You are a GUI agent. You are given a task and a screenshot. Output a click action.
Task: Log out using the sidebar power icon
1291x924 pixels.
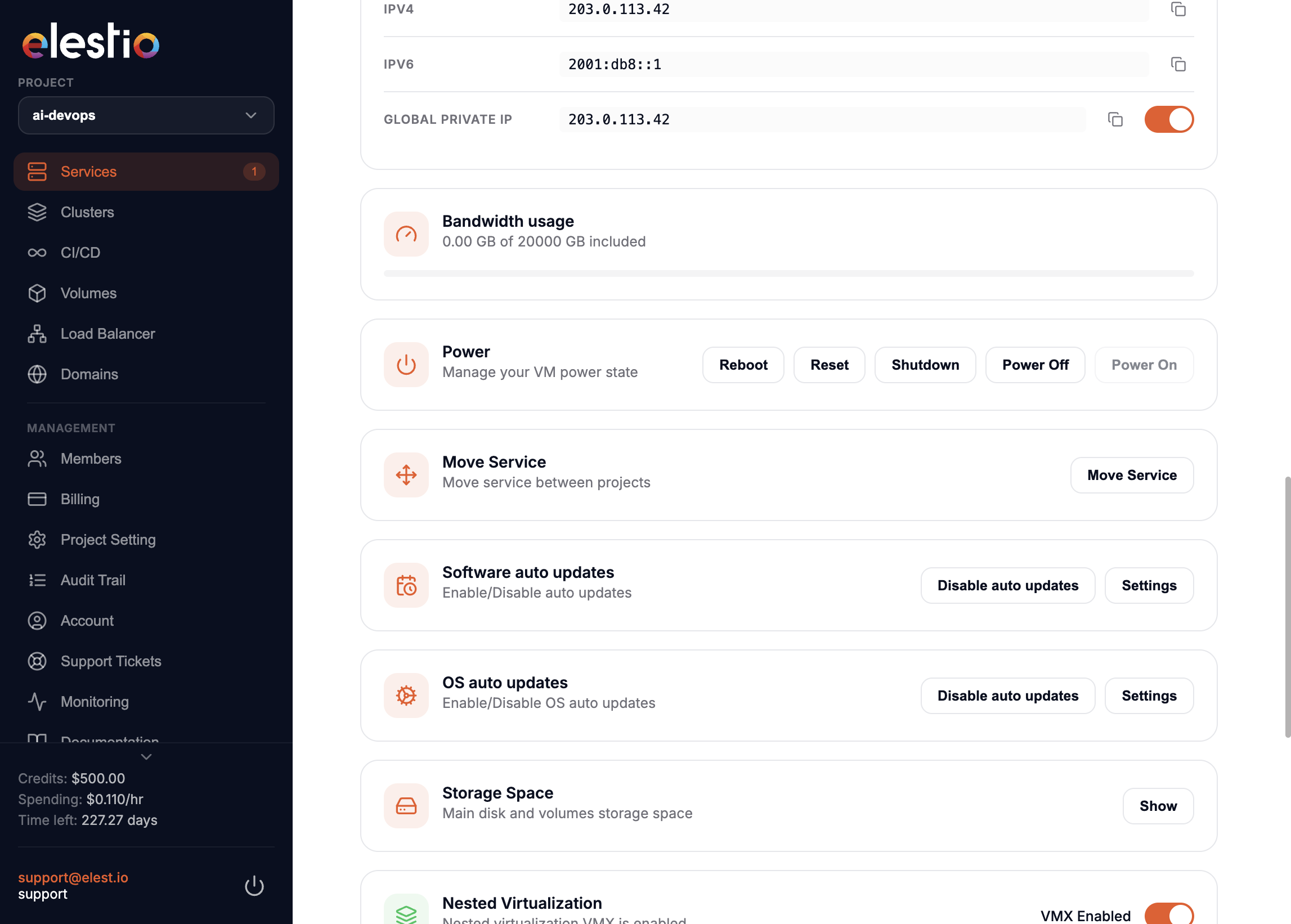254,886
